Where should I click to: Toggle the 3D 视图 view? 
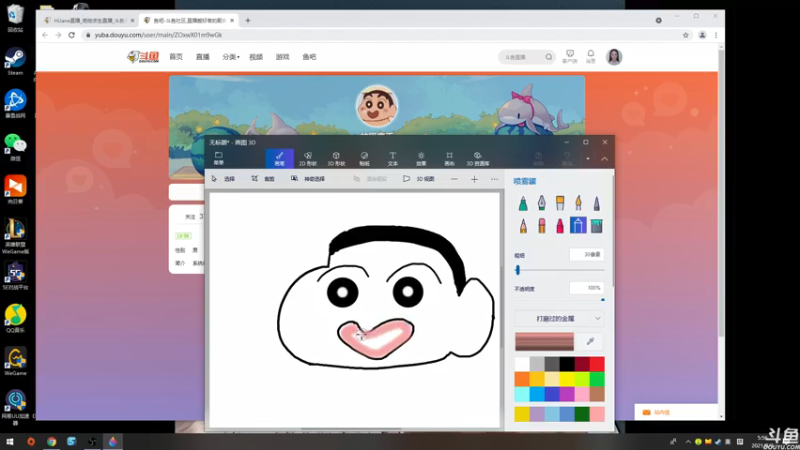[419, 179]
